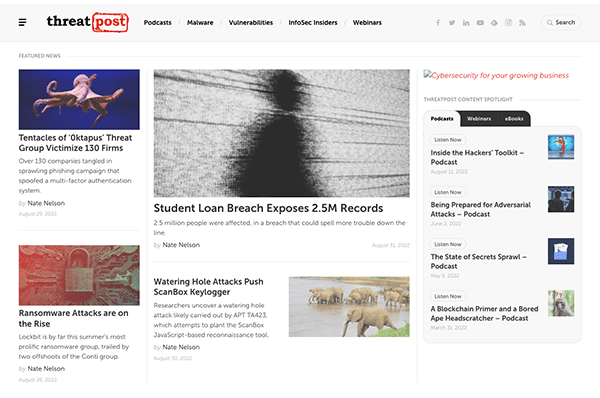This screenshot has height=398, width=600.
Task: Open 'Student Loan Breach Exposes 2.5M Records' headline
Action: 268,208
